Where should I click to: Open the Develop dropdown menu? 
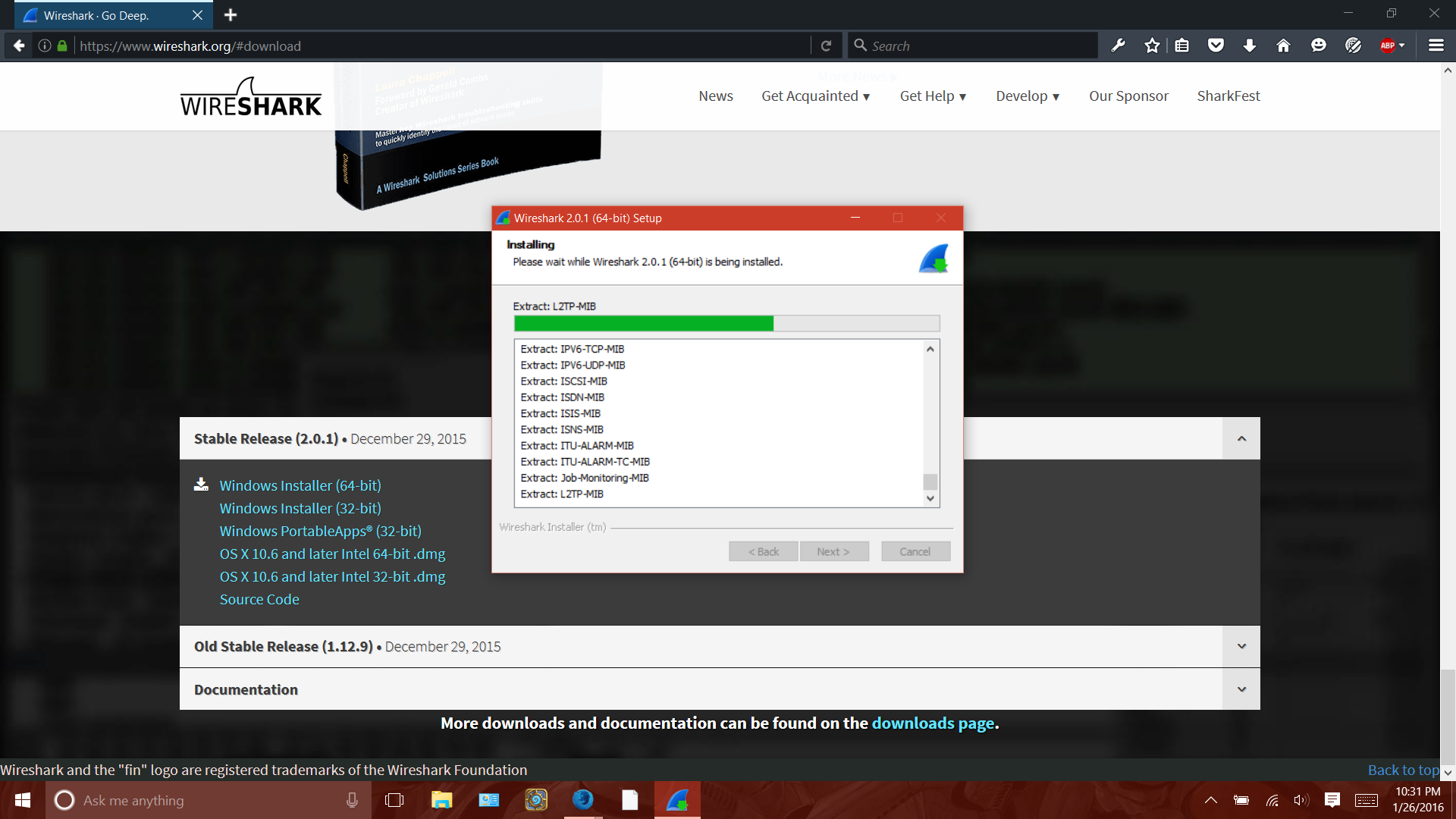coord(1028,96)
